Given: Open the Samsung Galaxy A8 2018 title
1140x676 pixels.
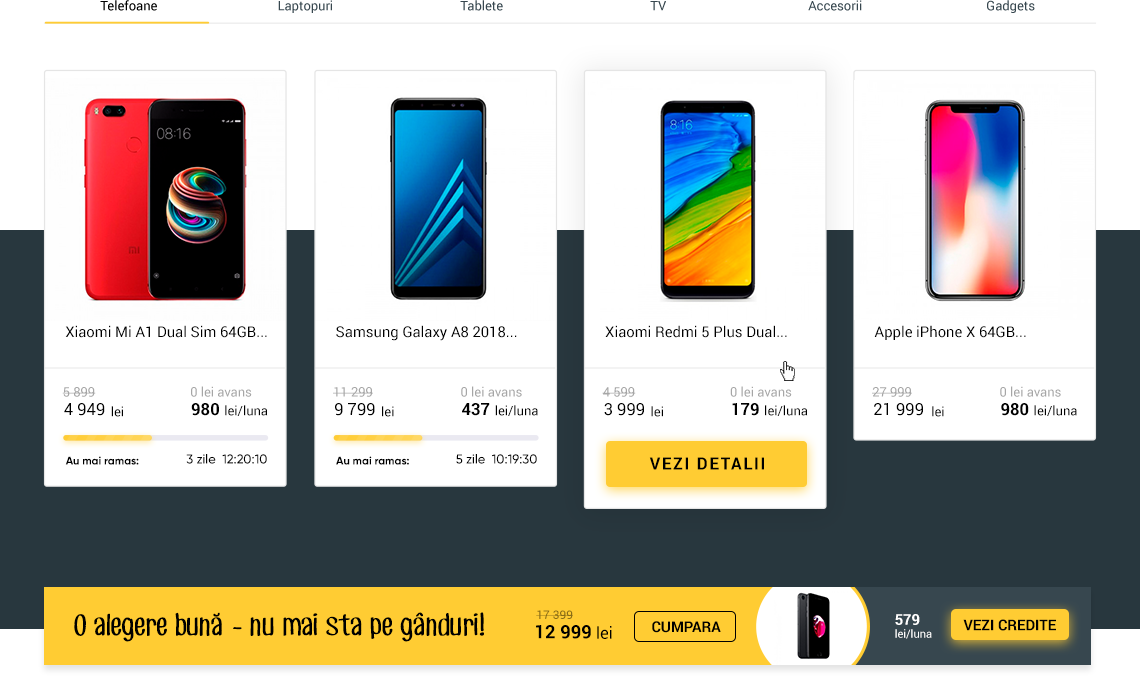Looking at the screenshot, I should coord(426,332).
